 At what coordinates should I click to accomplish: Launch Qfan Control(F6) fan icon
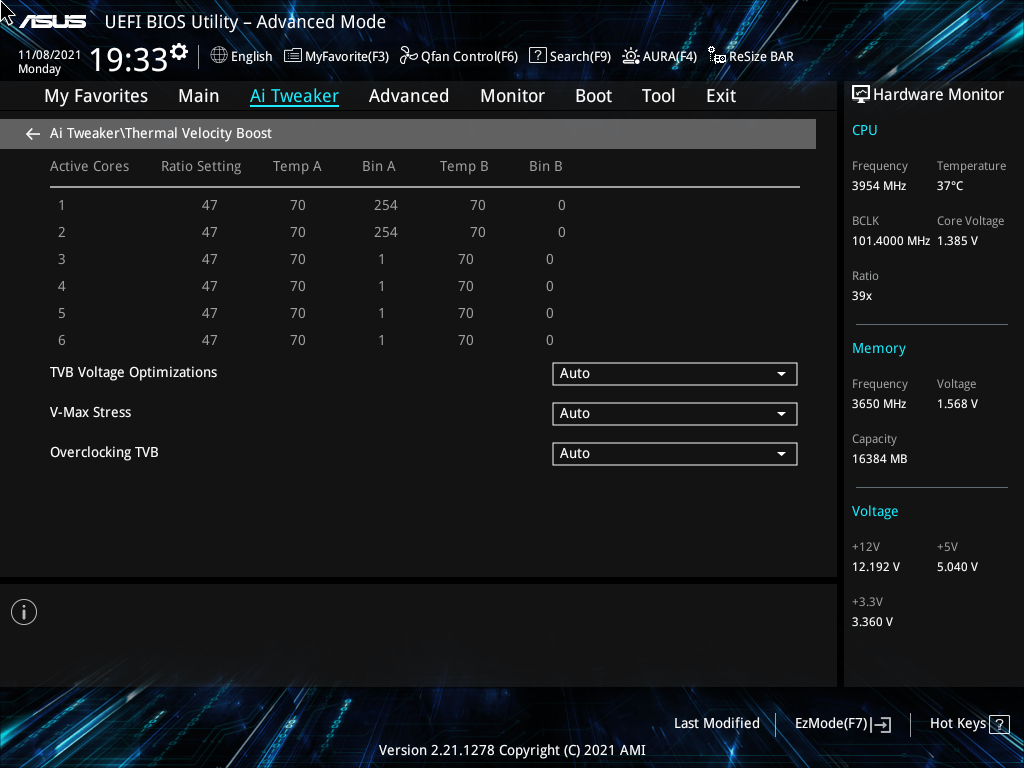(x=409, y=56)
